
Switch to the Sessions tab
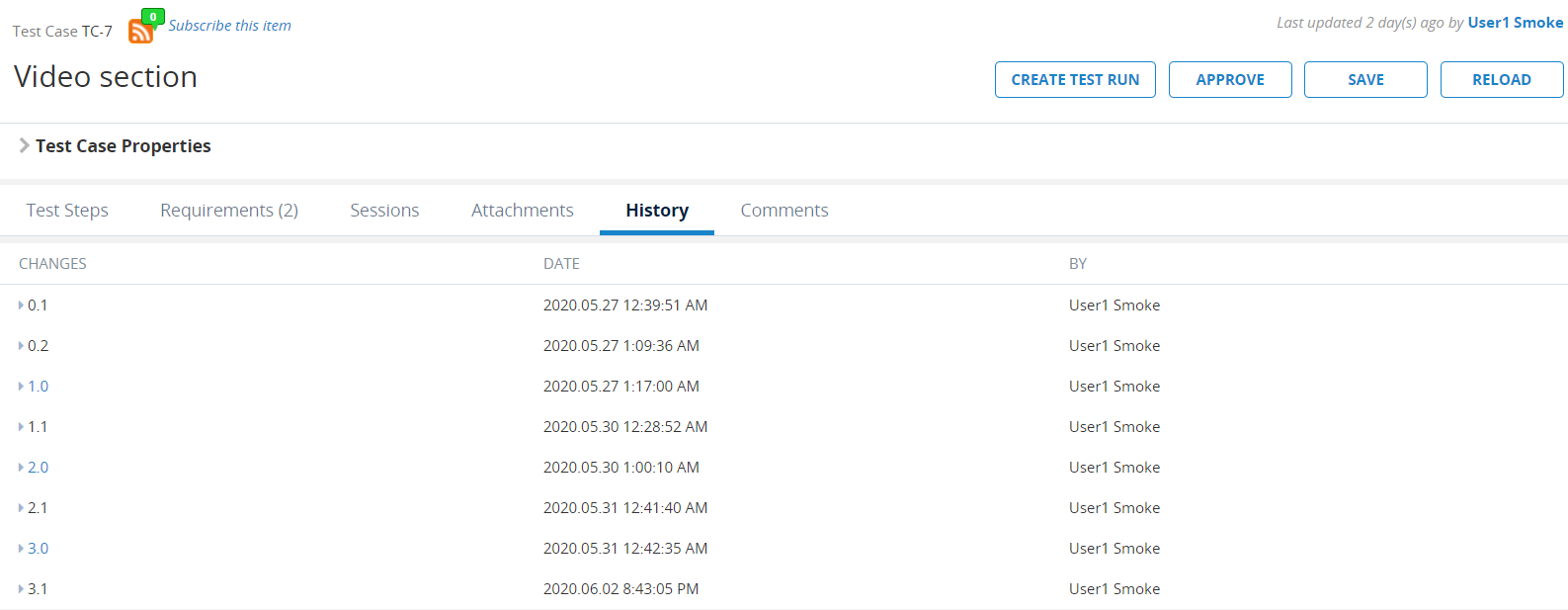point(384,211)
